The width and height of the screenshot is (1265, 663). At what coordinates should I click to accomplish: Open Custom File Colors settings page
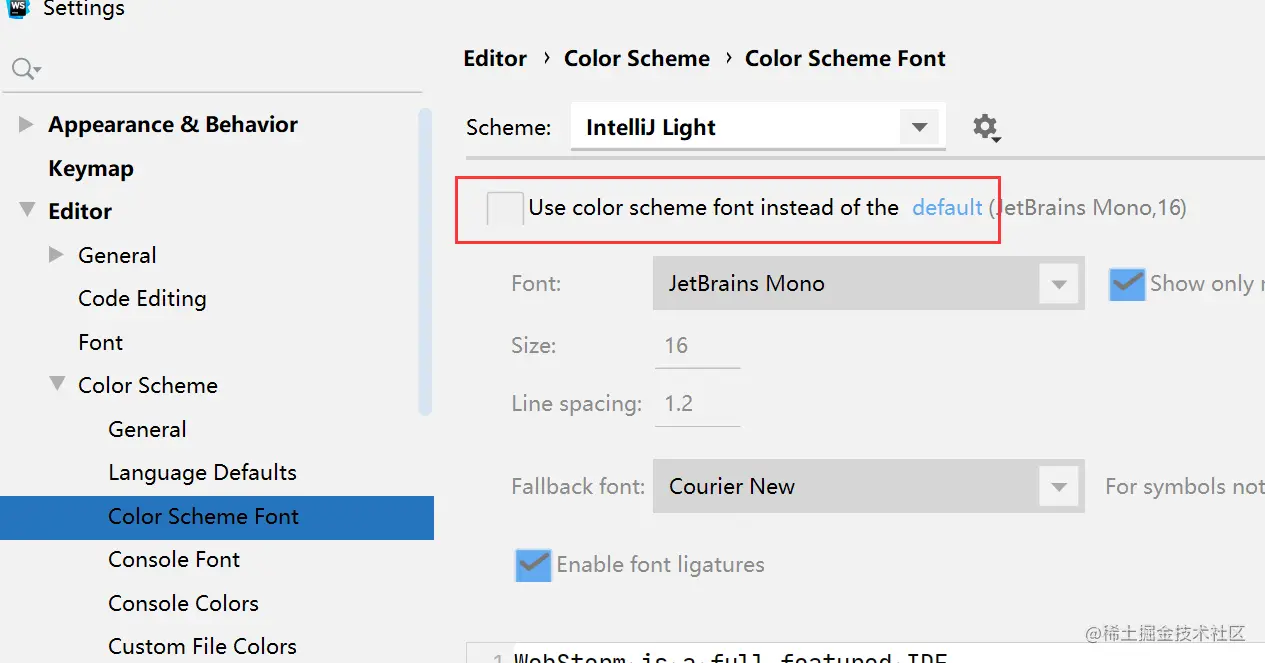(202, 646)
